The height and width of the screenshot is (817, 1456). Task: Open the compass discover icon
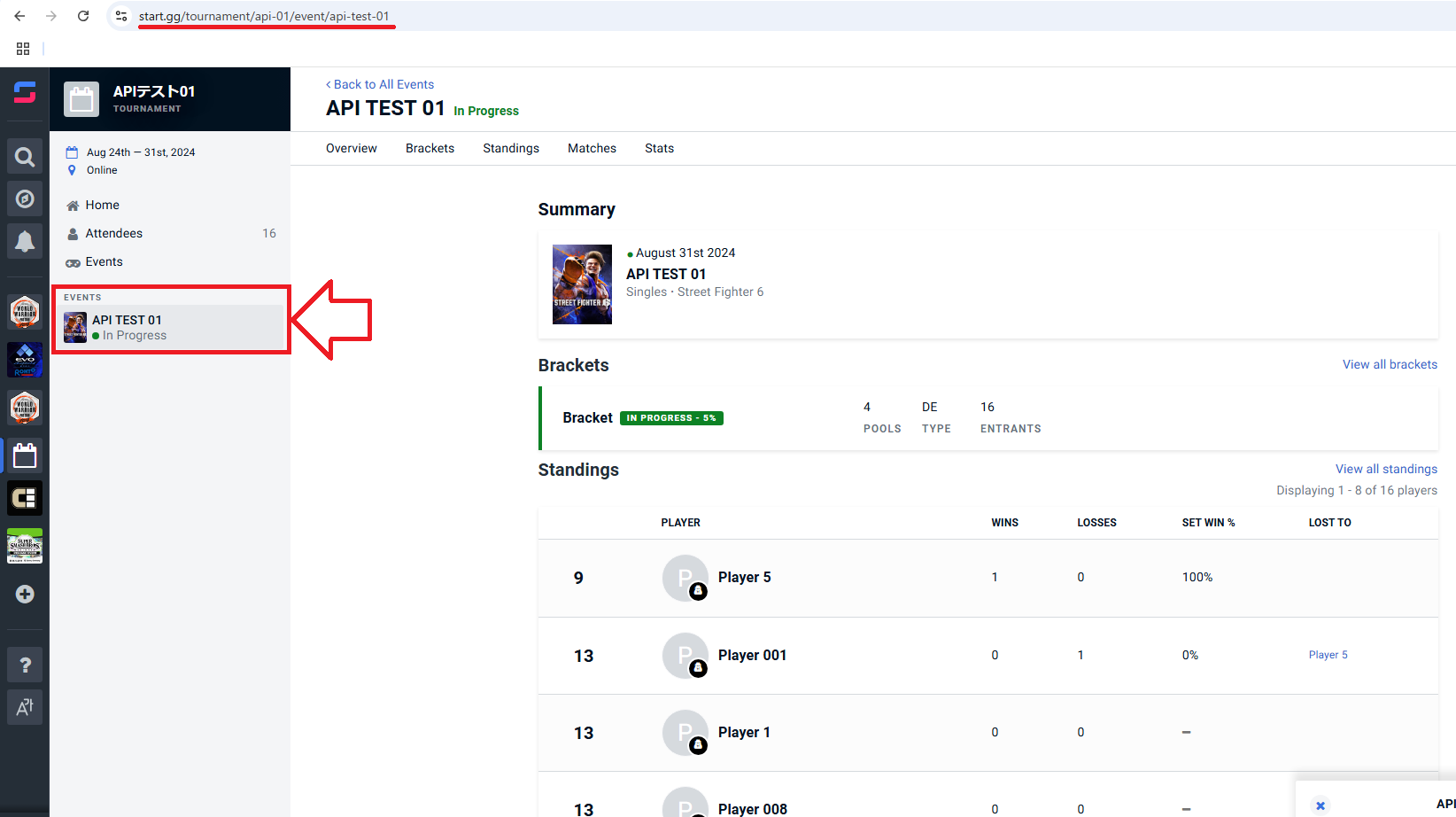(25, 199)
